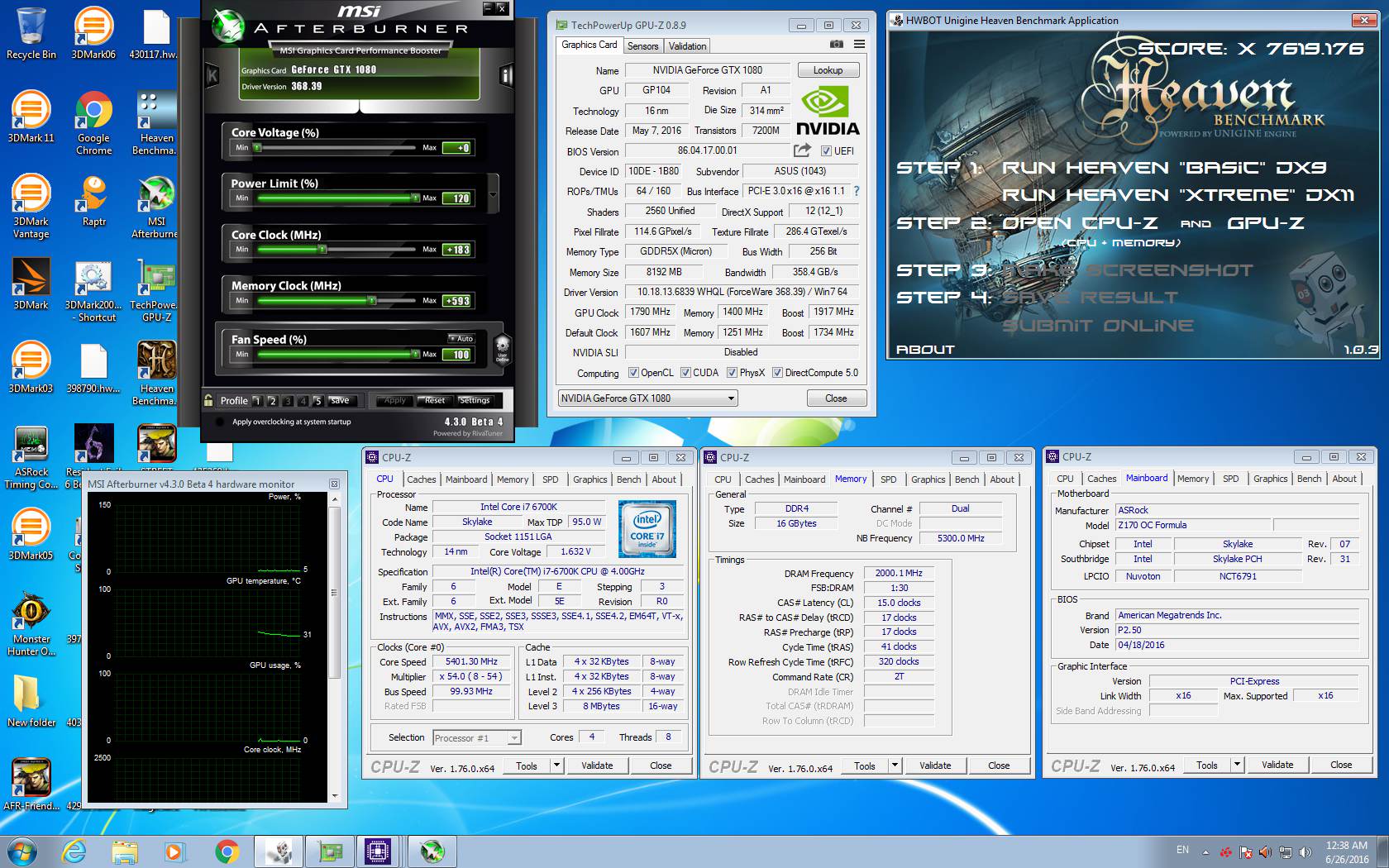Select Afterburner profile slot 1
The width and height of the screenshot is (1389, 868).
pyautogui.click(x=257, y=401)
